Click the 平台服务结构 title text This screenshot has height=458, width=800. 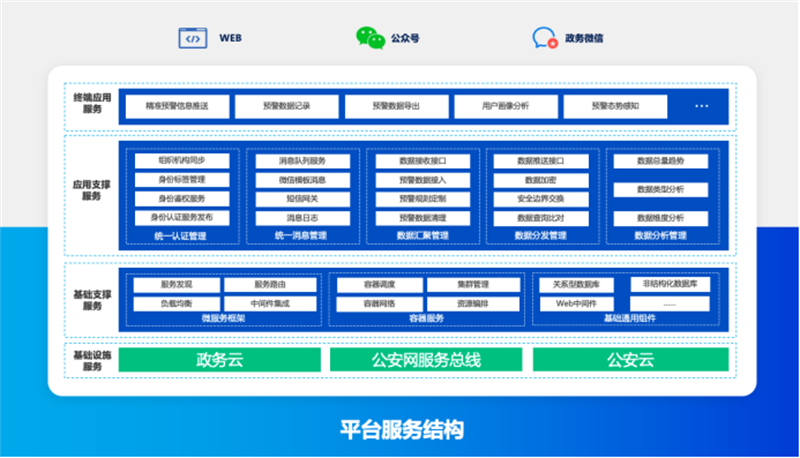pyautogui.click(x=401, y=430)
